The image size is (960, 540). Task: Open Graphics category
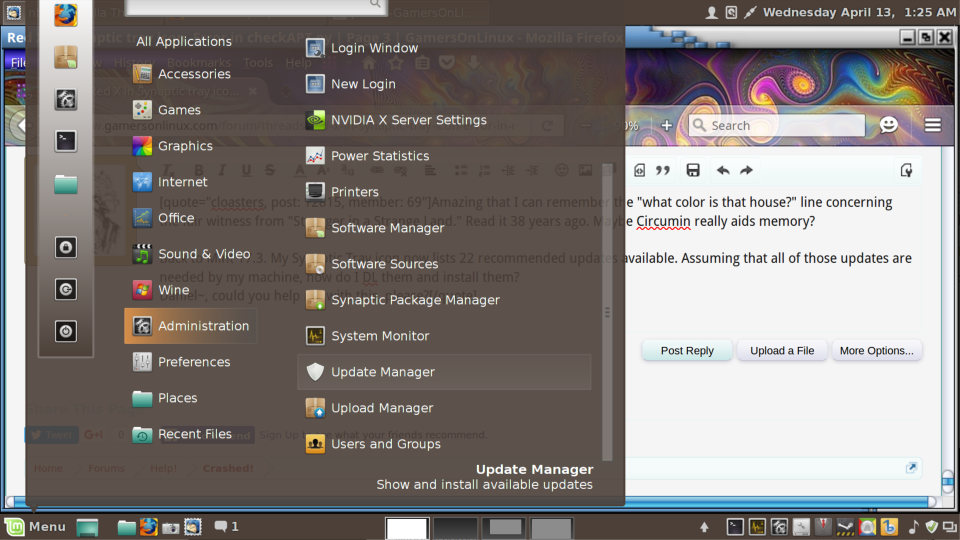pos(190,146)
